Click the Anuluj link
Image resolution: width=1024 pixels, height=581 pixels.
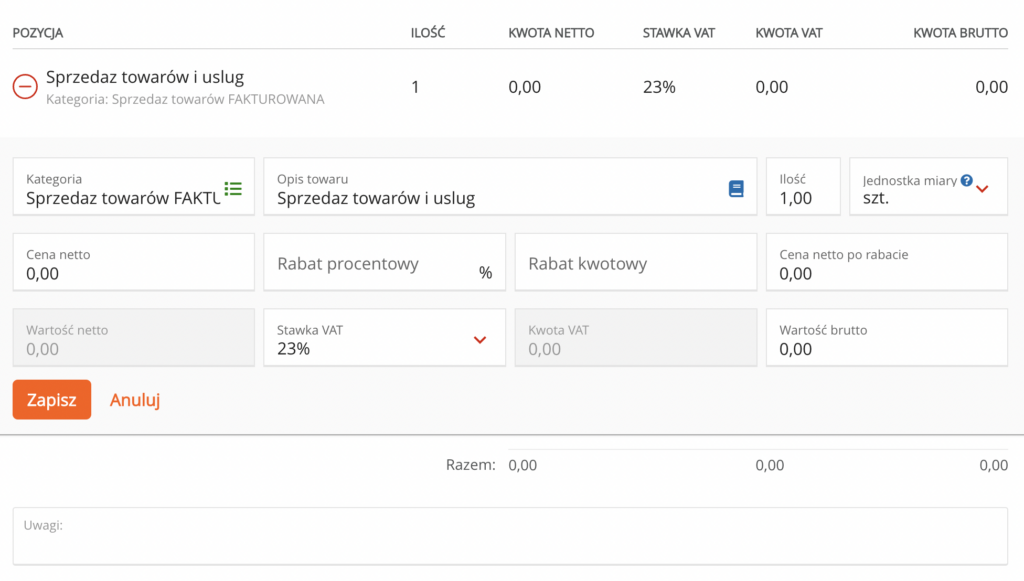point(135,400)
